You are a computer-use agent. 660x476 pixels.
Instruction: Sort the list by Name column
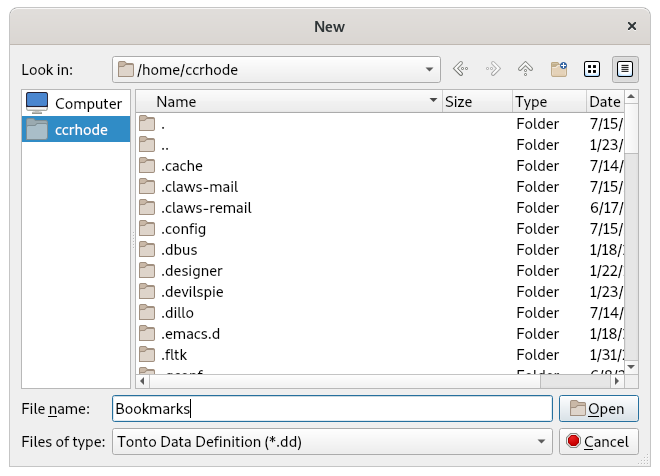click(x=289, y=101)
